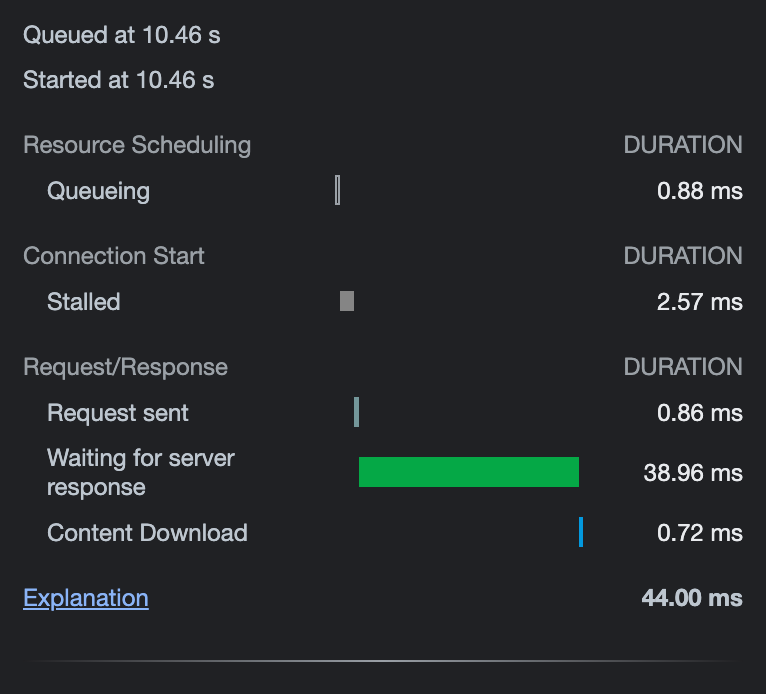Select the 38.96 ms duration value
766x694 pixels.
[x=693, y=473]
